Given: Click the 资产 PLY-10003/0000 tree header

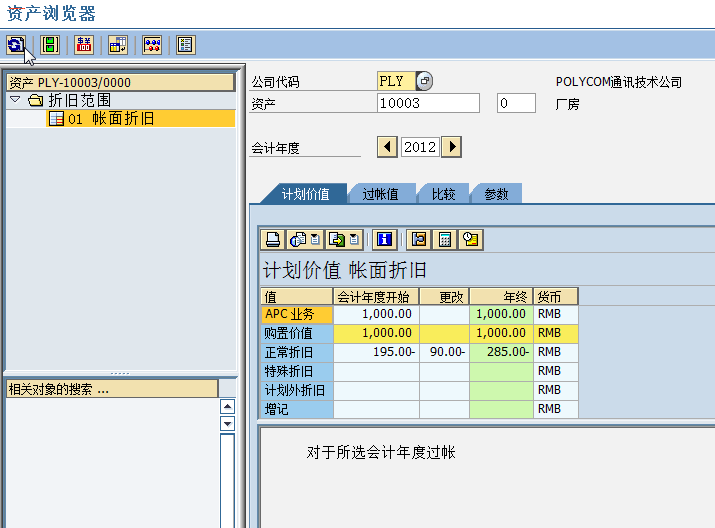Looking at the screenshot, I should click(120, 83).
